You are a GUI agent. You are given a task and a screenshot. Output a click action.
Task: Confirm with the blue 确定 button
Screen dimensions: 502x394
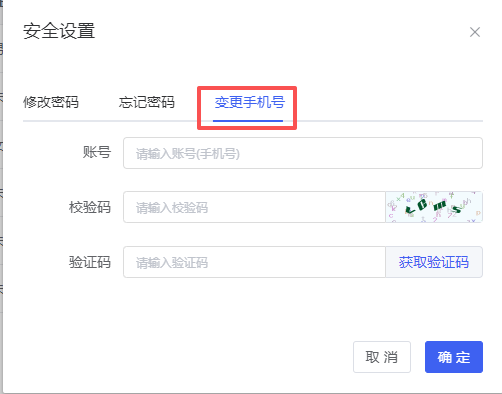(454, 357)
